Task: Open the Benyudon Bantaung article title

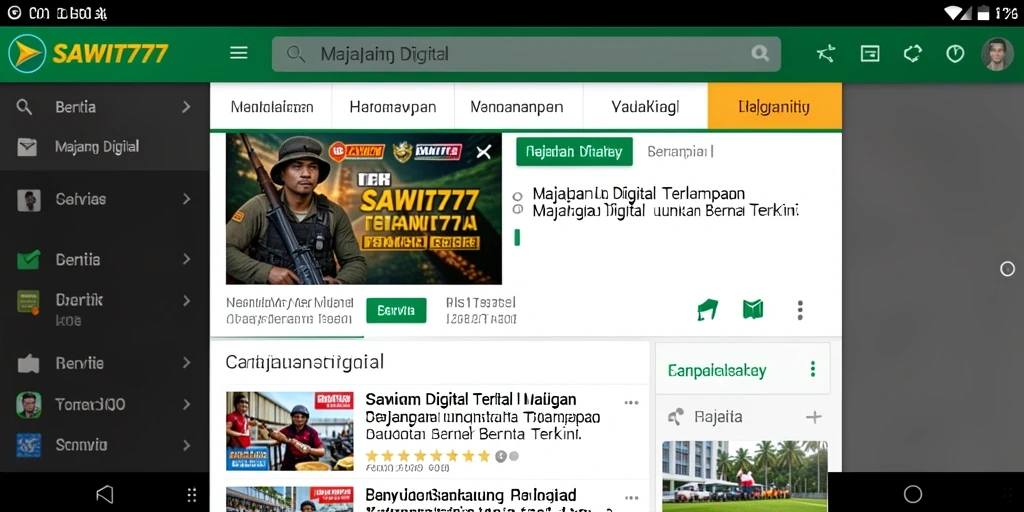Action: (x=471, y=495)
